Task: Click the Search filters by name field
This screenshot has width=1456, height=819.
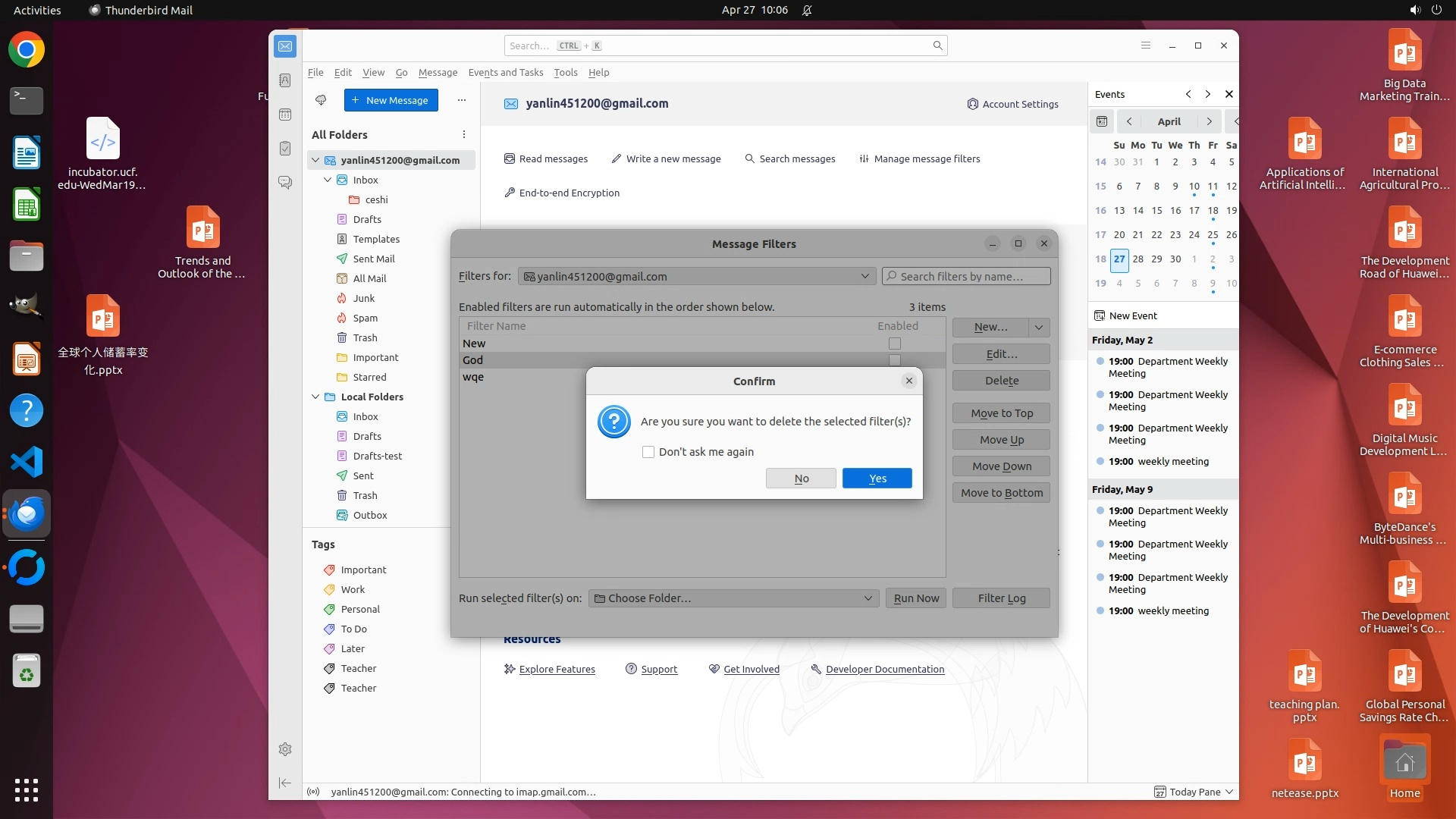Action: (x=966, y=276)
